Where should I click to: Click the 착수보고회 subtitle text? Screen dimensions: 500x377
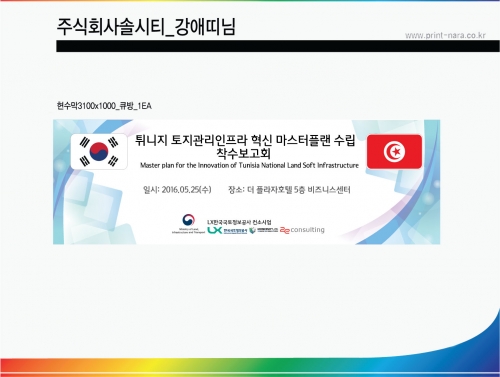coord(243,153)
